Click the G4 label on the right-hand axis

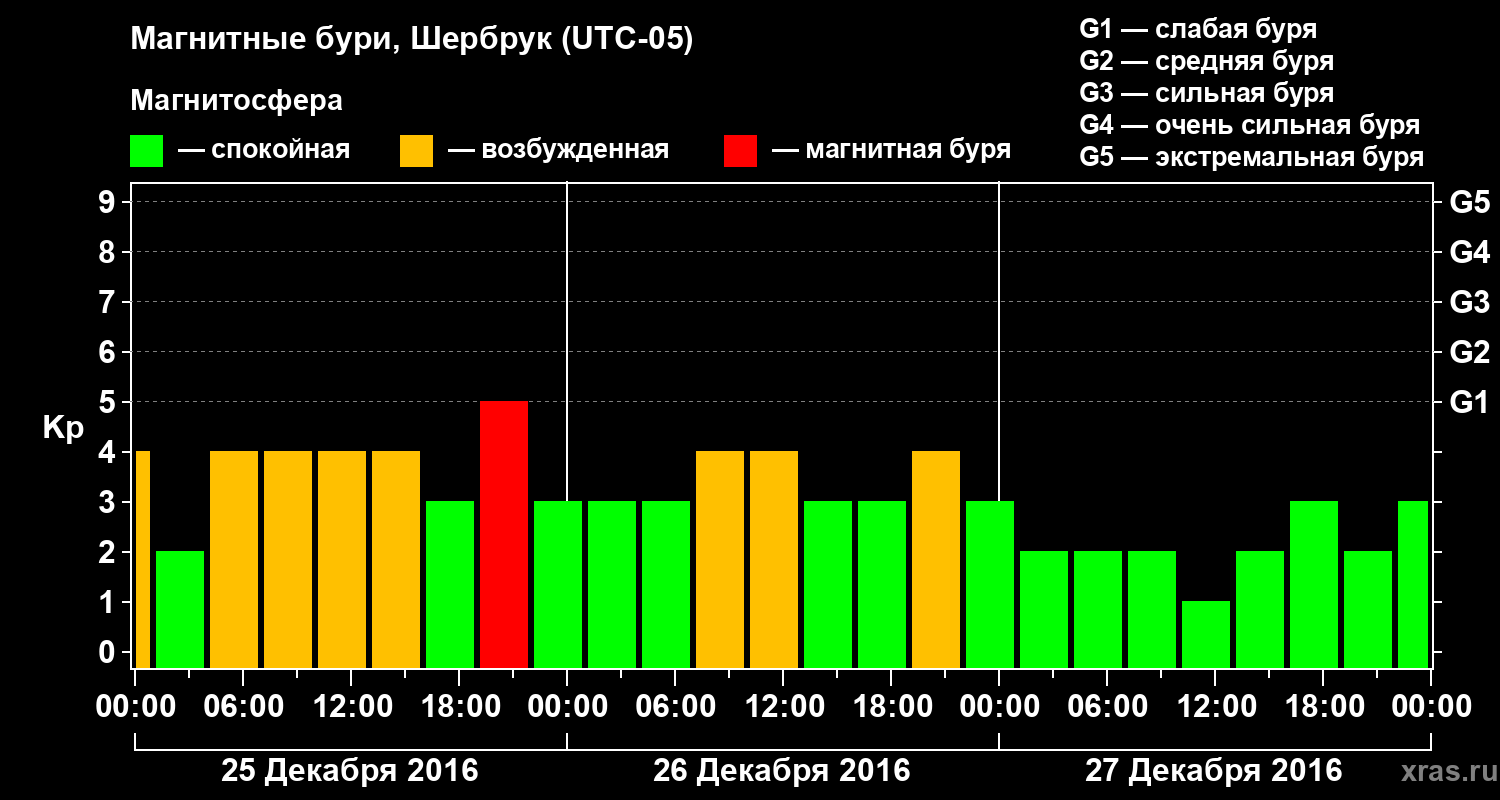(x=1469, y=252)
